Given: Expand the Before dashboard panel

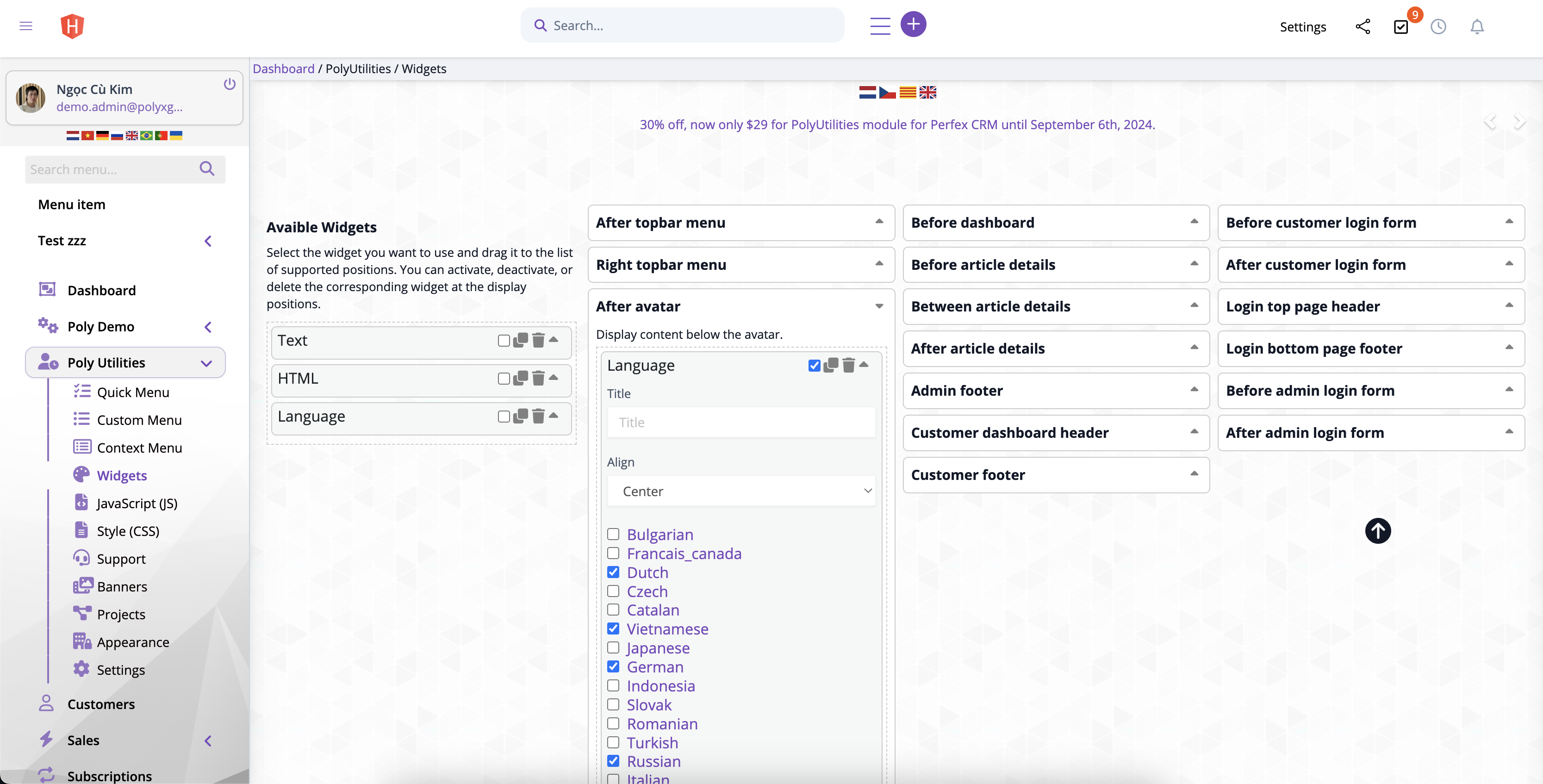Looking at the screenshot, I should coord(1056,223).
